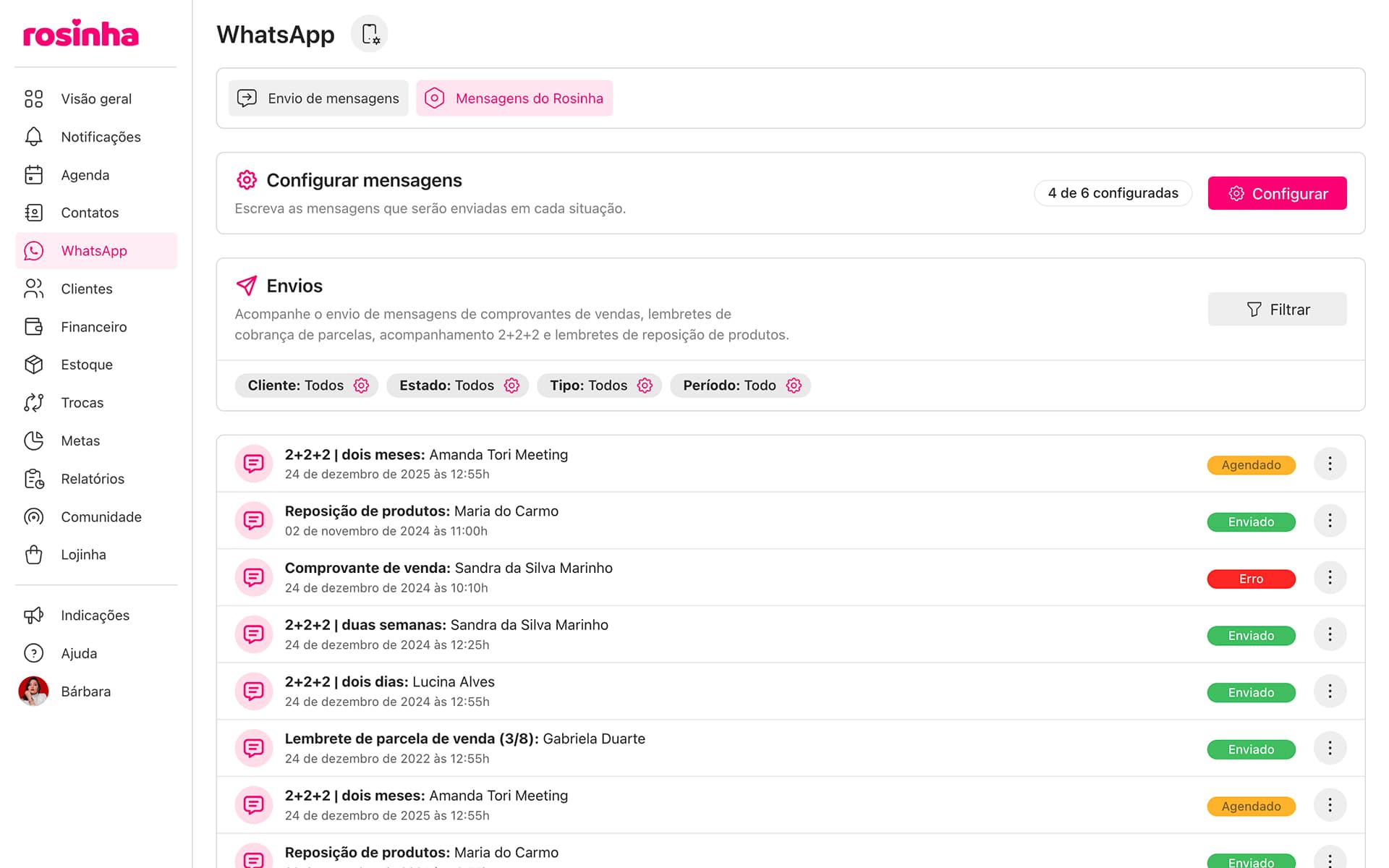Click the Filtrar button
1389x868 pixels.
pos(1277,310)
